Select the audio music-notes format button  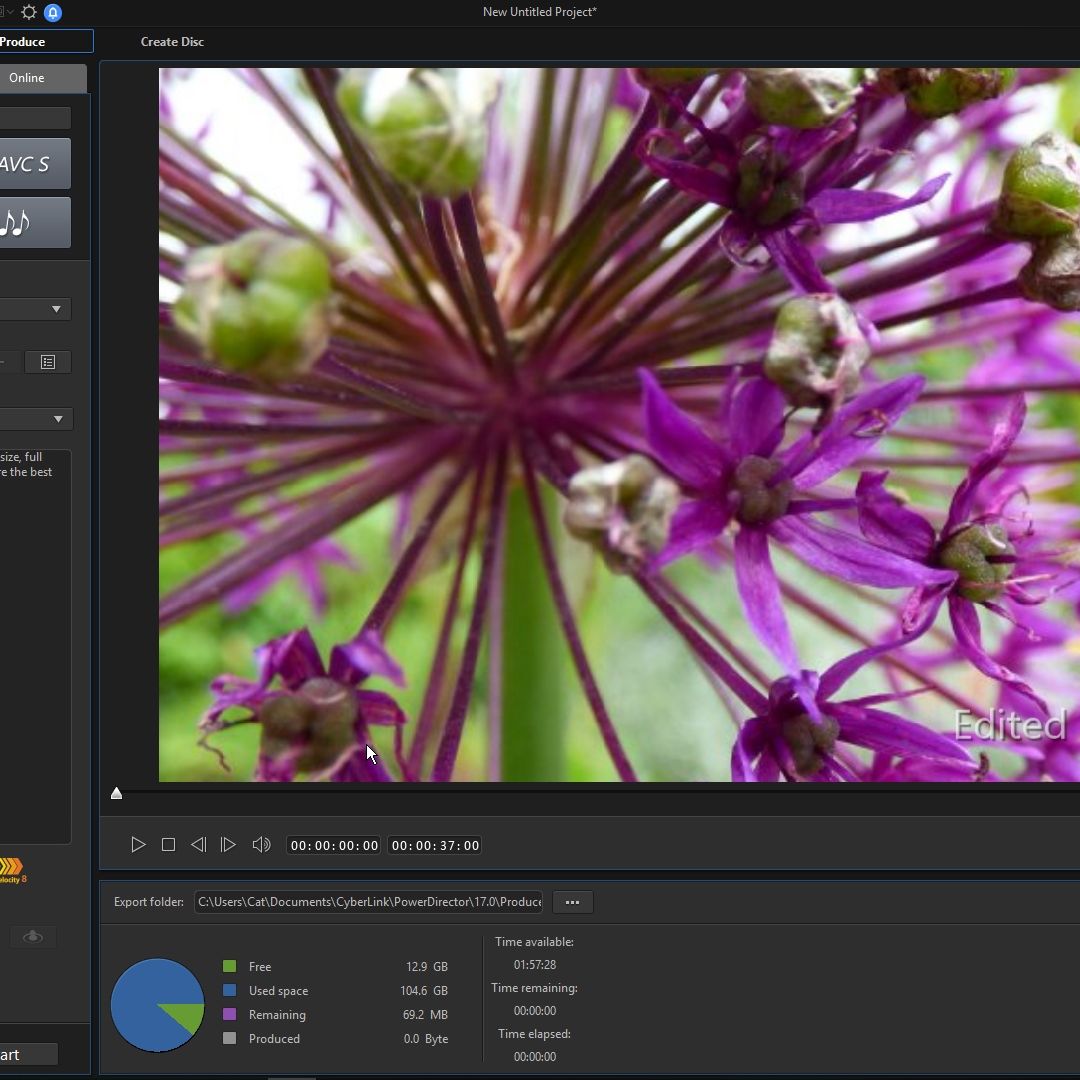click(x=34, y=222)
